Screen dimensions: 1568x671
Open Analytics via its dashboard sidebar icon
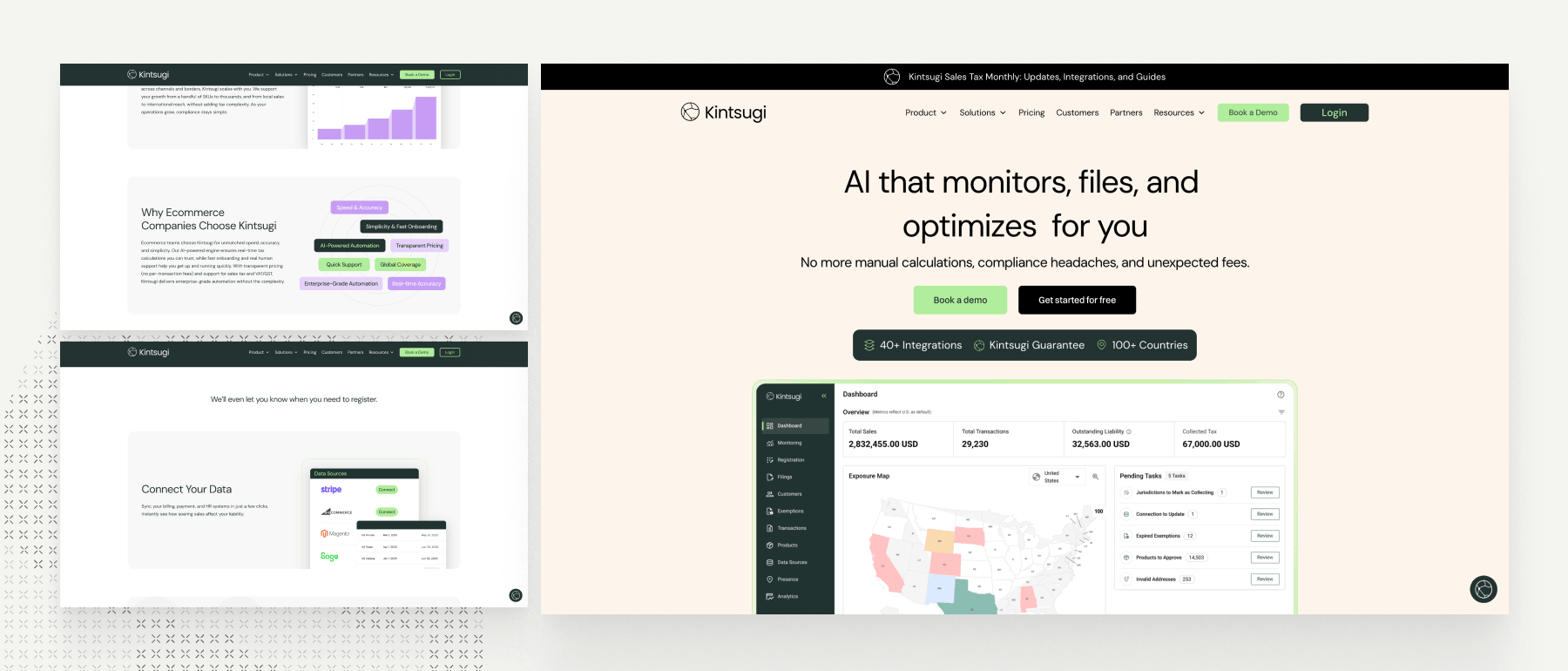pos(770,596)
